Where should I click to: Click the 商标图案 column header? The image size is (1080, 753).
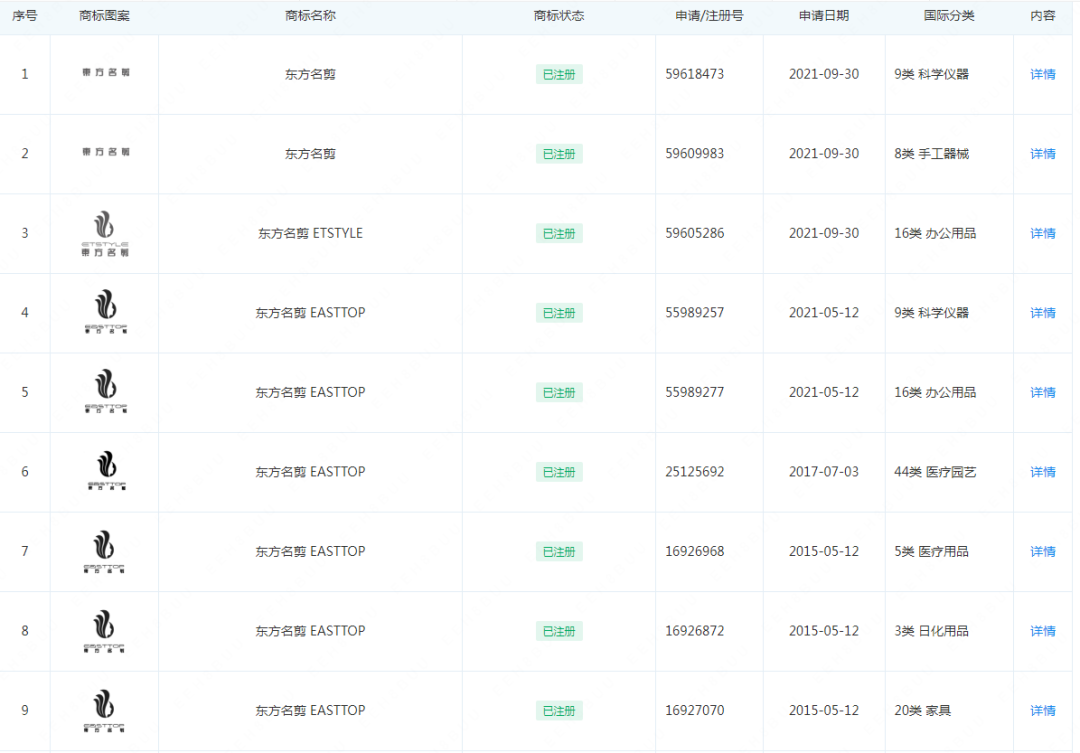(x=105, y=16)
